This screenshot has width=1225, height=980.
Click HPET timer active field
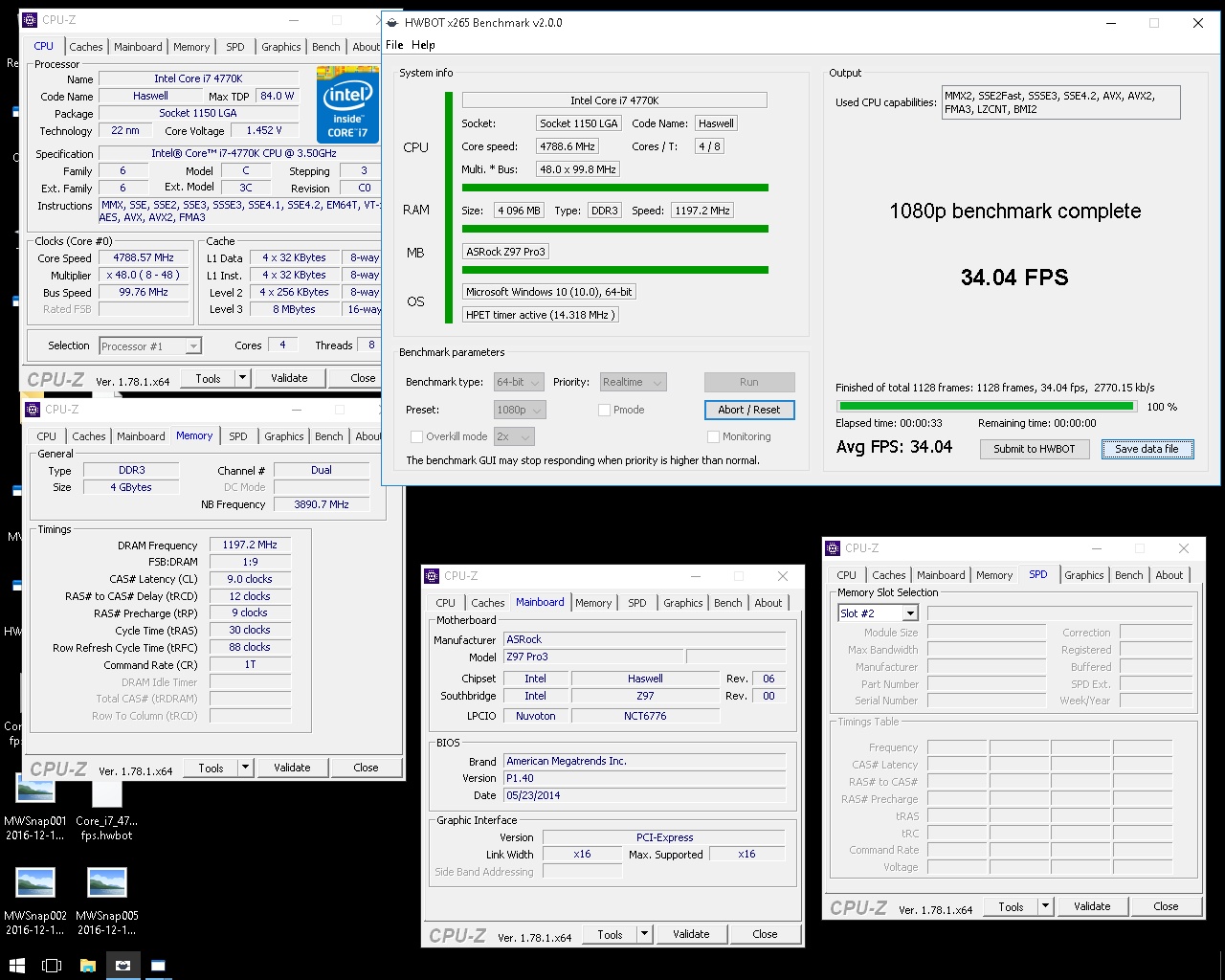[541, 315]
